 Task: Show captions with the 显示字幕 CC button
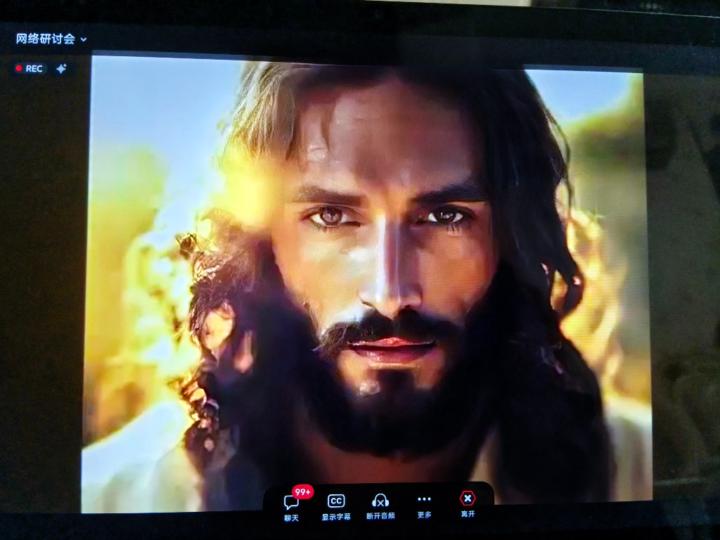pyautogui.click(x=336, y=507)
